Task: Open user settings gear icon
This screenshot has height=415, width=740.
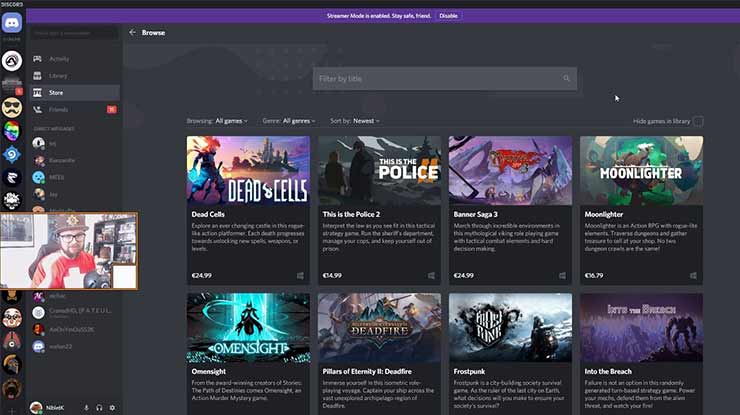Action: click(x=112, y=407)
